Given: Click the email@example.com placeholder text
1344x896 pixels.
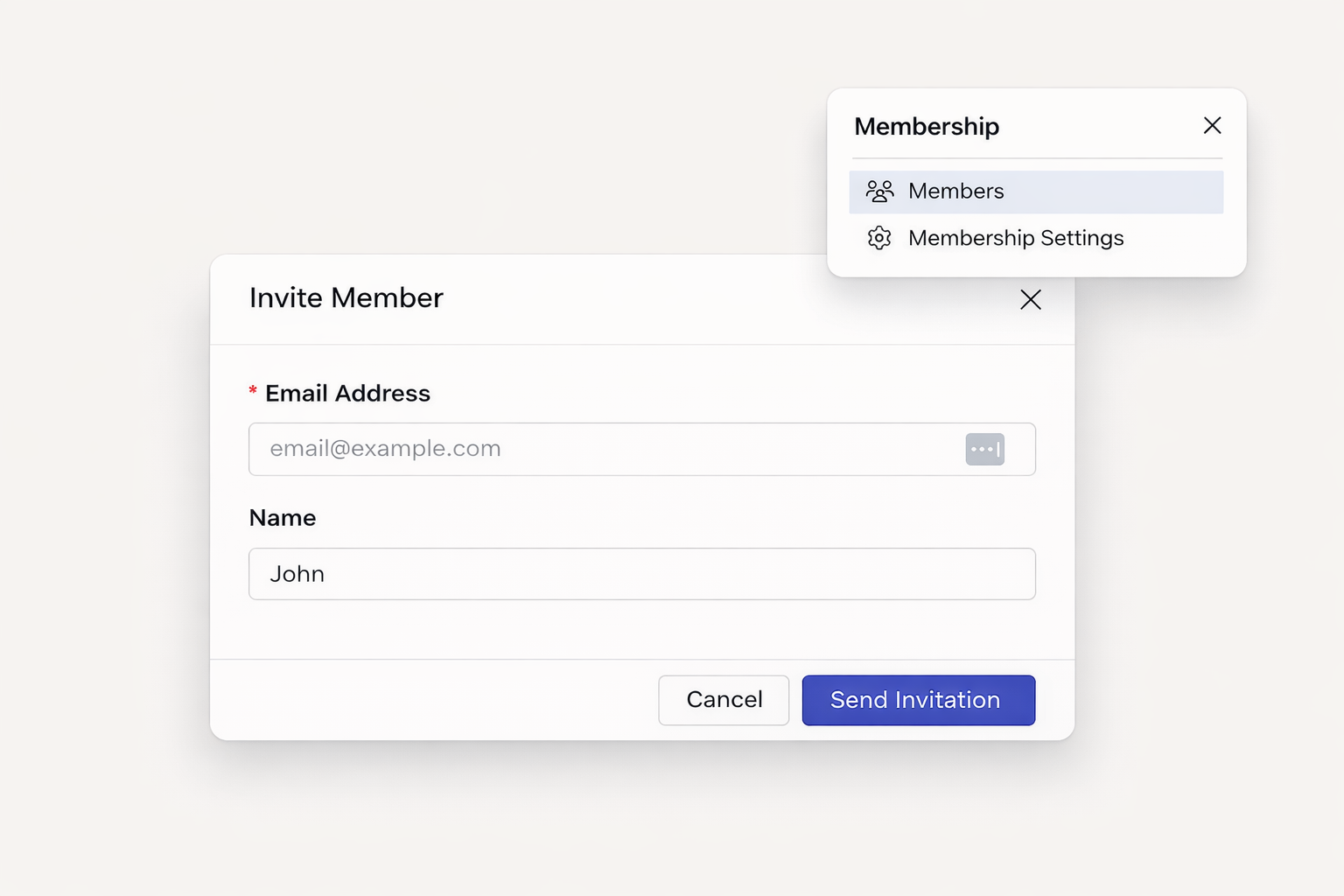Looking at the screenshot, I should (385, 449).
